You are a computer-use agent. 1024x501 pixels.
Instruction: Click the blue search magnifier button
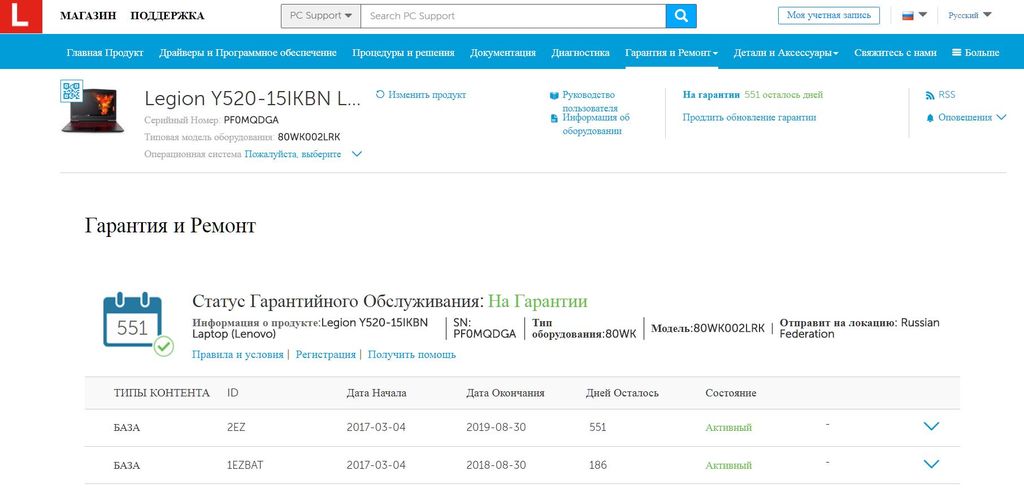tap(681, 16)
